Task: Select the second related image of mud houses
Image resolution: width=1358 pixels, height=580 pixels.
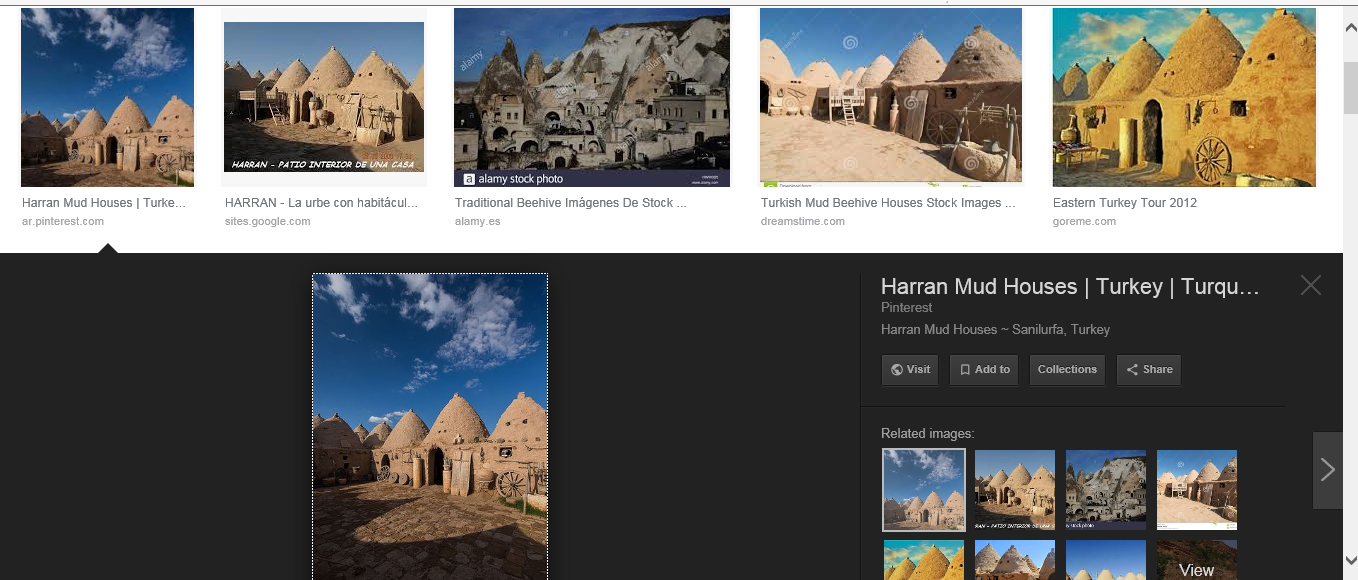Action: (x=1015, y=489)
